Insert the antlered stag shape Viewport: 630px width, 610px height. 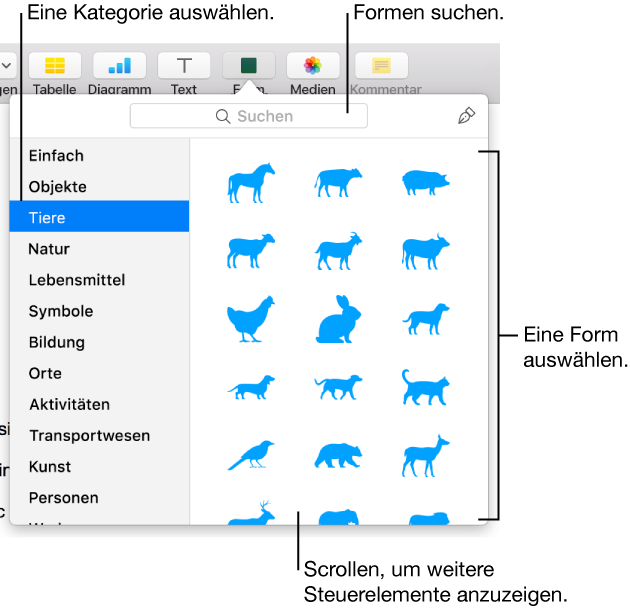(251, 513)
